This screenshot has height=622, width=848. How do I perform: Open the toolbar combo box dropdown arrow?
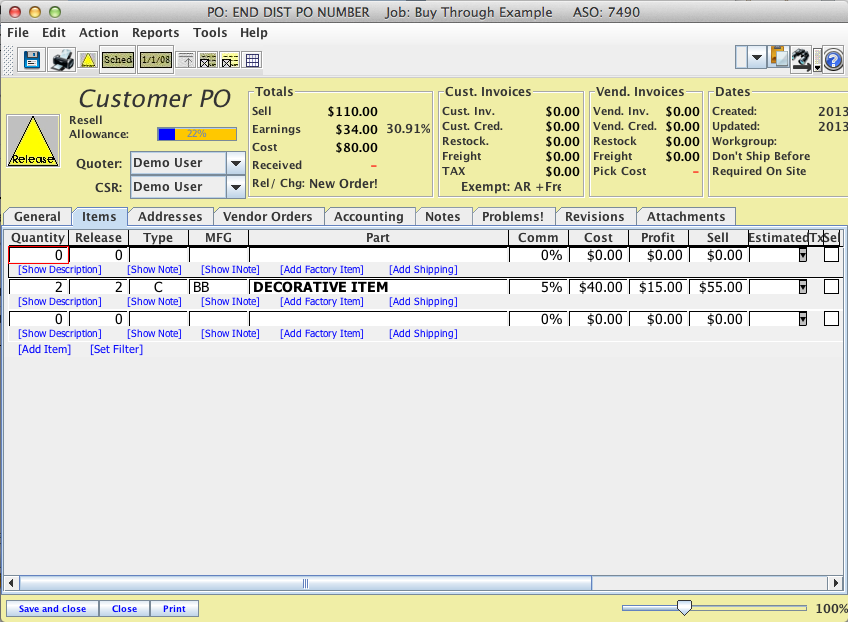[x=757, y=57]
